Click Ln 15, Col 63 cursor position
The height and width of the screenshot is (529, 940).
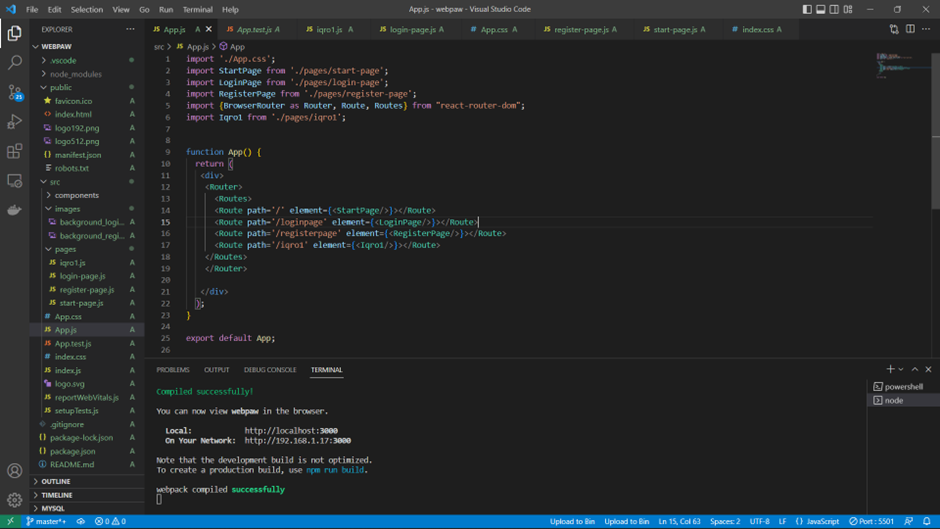tap(679, 522)
